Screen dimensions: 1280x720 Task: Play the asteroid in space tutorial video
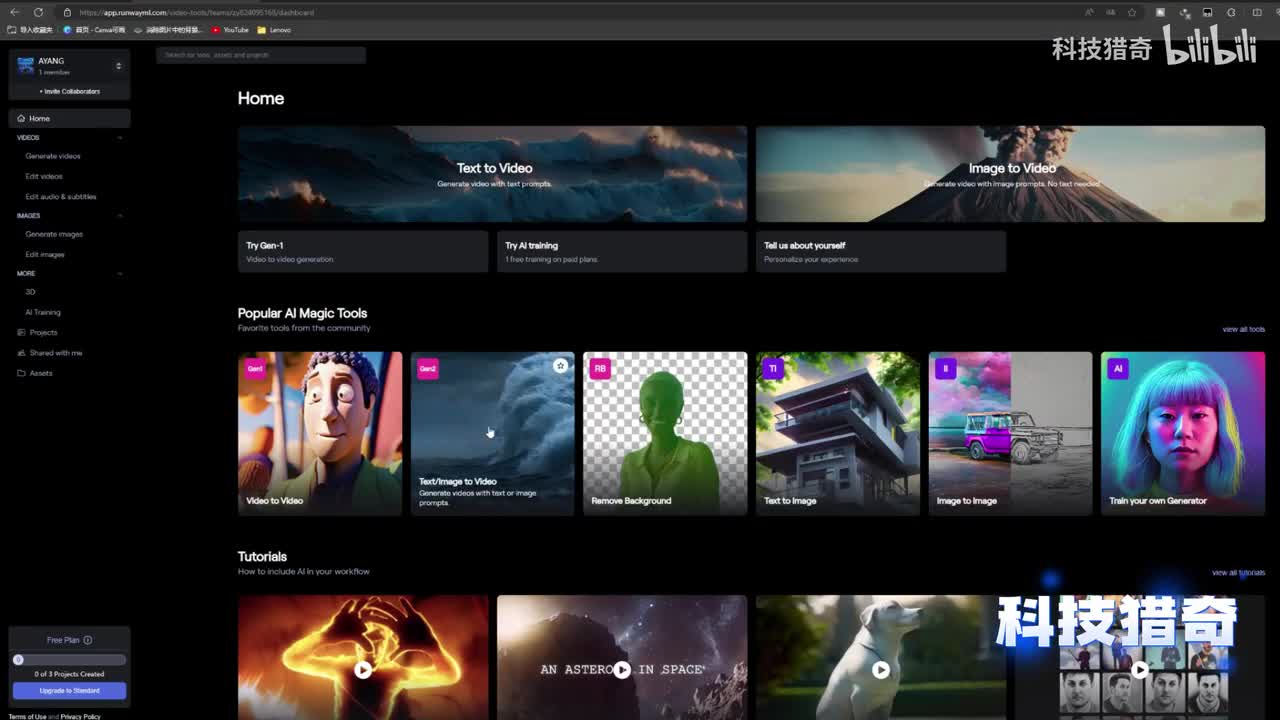coord(622,670)
